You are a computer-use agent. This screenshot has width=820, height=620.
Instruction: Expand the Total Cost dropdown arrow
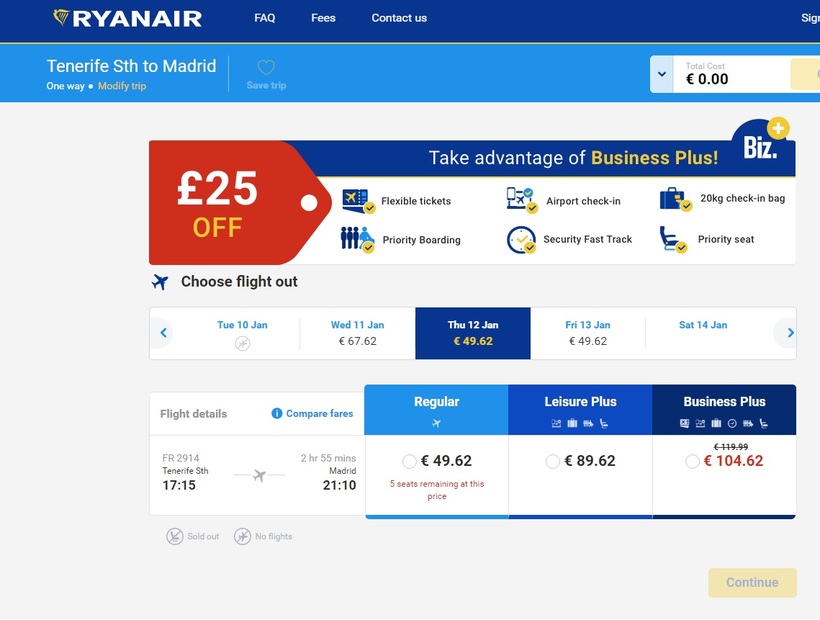tap(662, 75)
